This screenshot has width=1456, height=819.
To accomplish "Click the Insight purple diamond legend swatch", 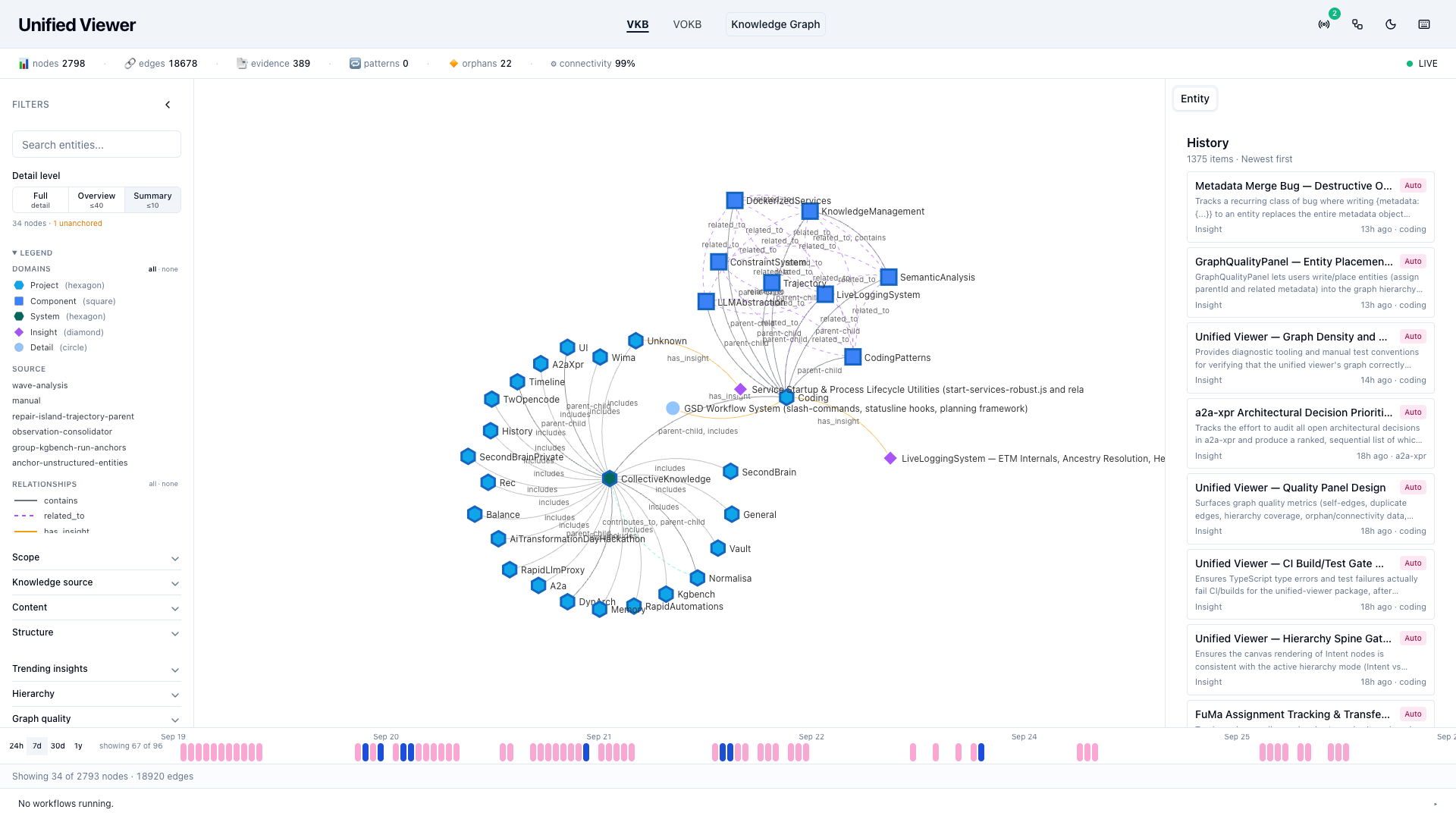I will coord(19,332).
